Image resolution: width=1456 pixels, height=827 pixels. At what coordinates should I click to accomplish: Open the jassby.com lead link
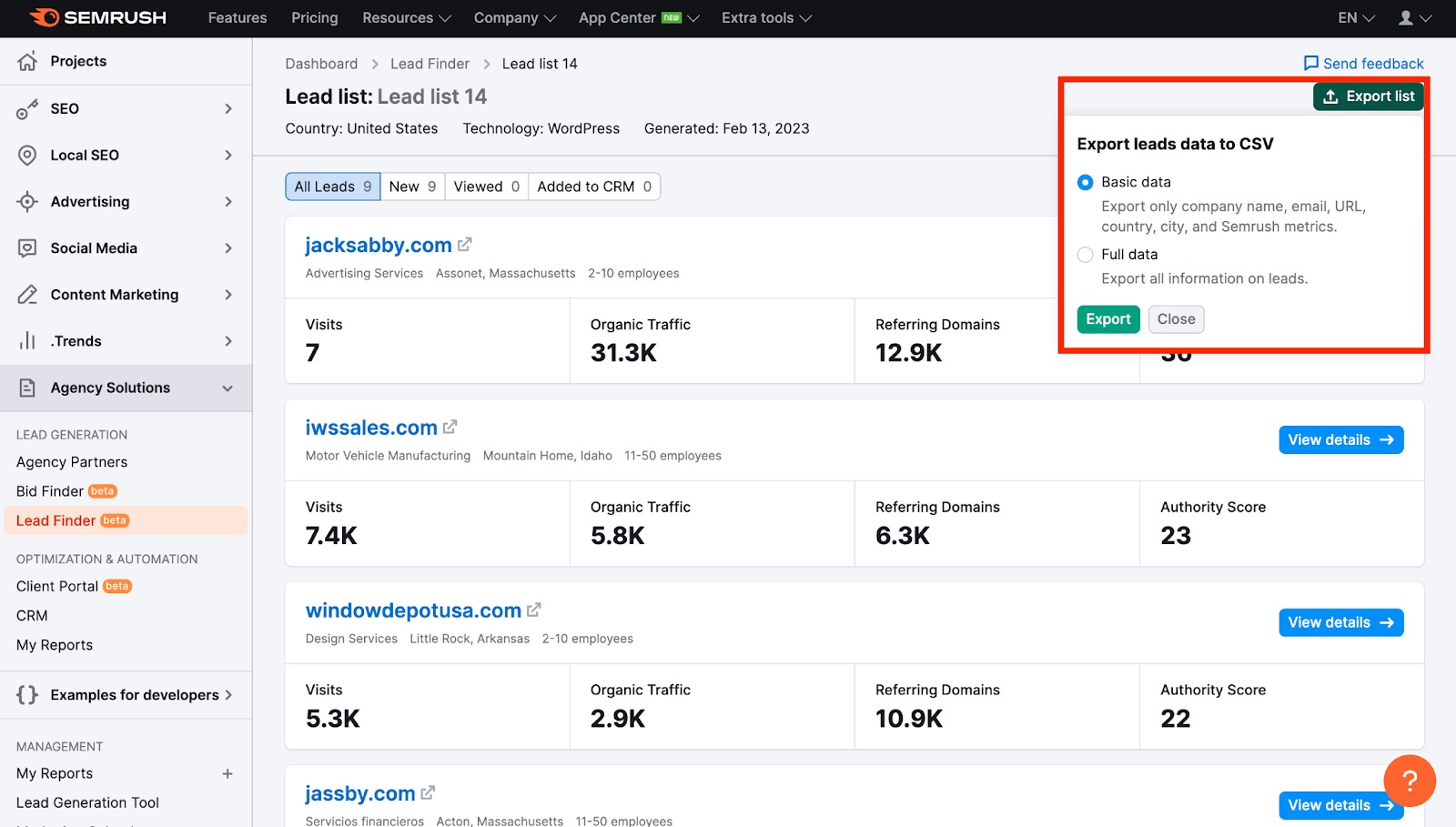pyautogui.click(x=360, y=793)
